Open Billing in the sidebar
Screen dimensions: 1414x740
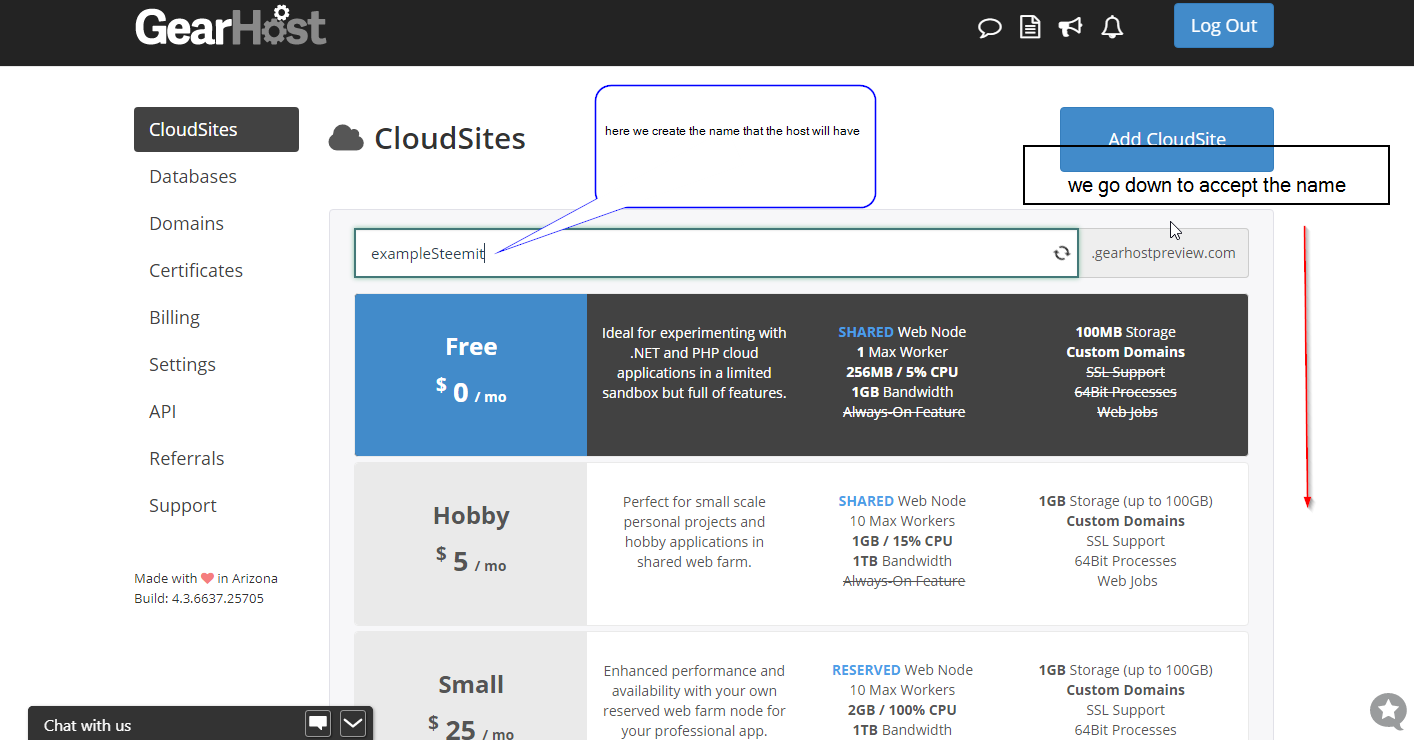174,317
